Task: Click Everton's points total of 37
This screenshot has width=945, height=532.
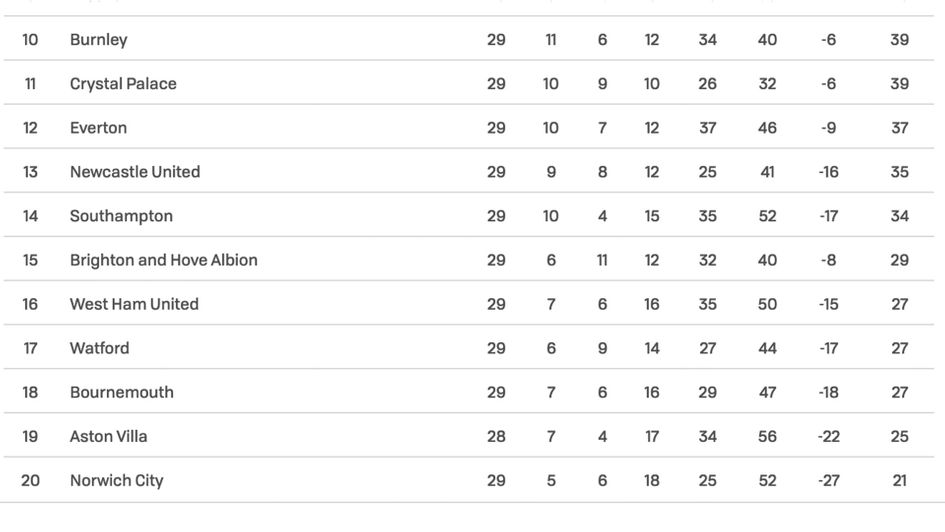Action: point(900,128)
